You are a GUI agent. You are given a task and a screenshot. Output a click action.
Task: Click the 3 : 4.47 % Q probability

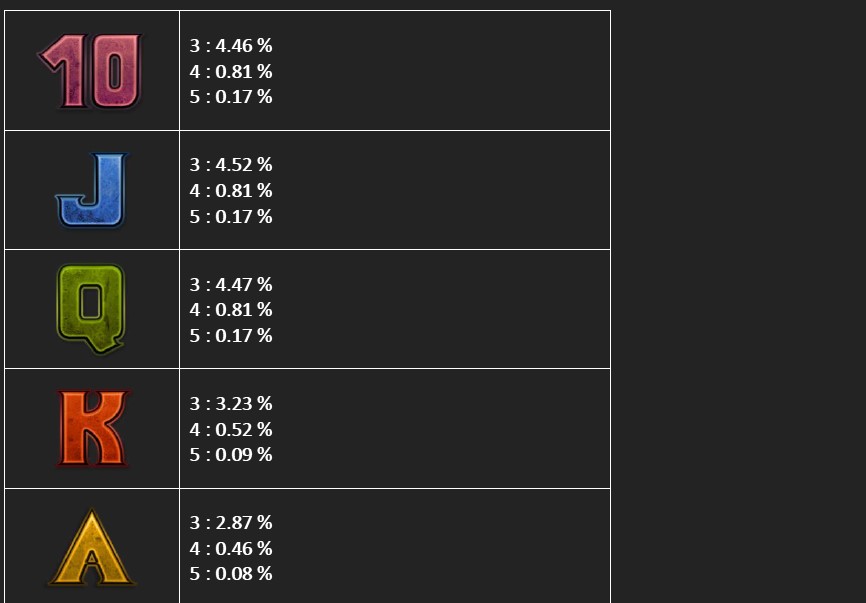pyautogui.click(x=231, y=285)
